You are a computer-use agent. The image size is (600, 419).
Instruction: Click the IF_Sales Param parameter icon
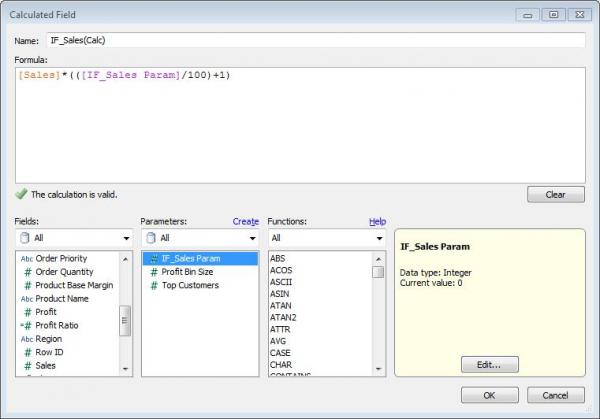pyautogui.click(x=153, y=258)
